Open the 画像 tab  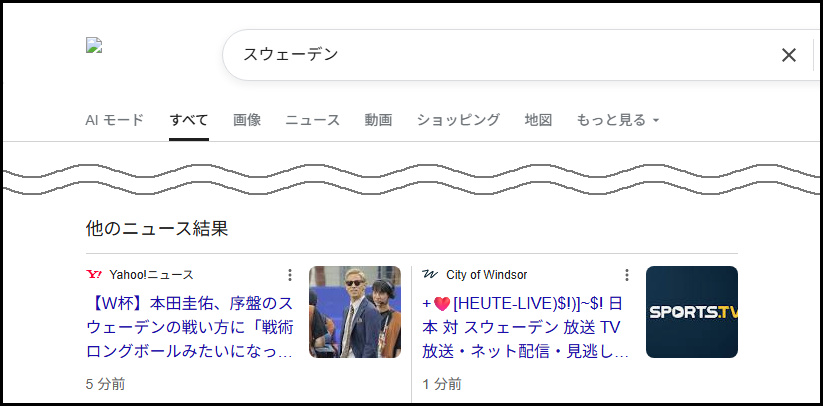coord(247,120)
